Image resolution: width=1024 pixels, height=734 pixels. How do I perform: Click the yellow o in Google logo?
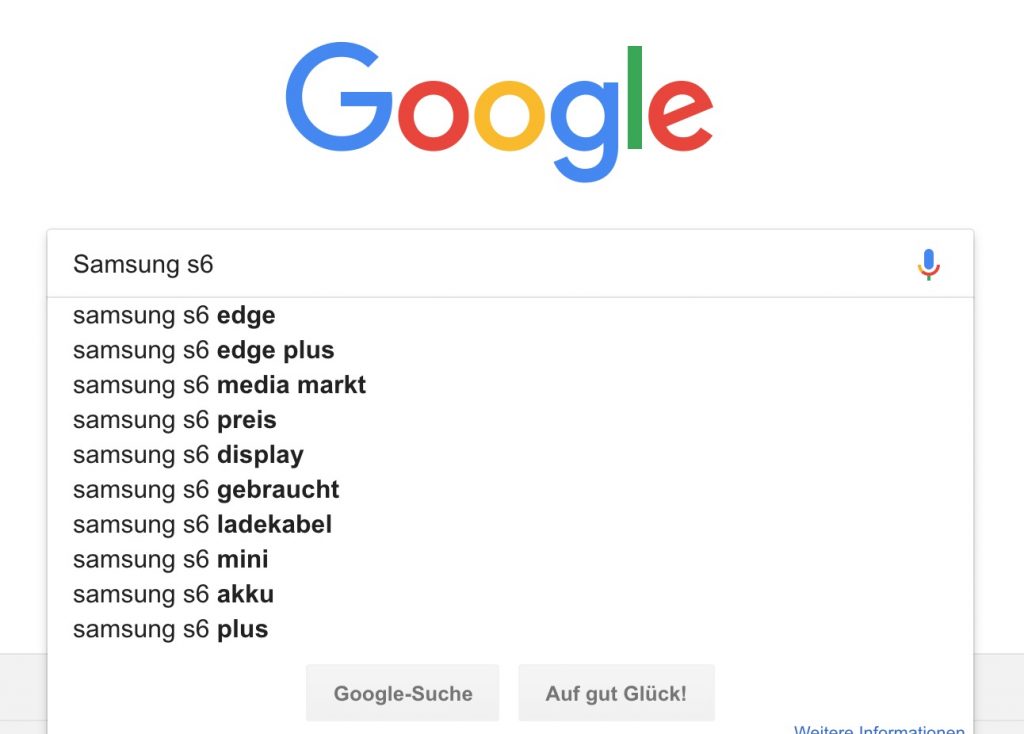pyautogui.click(x=508, y=114)
